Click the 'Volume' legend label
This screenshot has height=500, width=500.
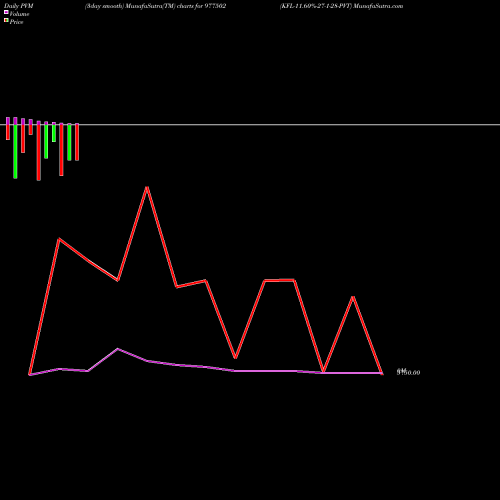coord(19,14)
